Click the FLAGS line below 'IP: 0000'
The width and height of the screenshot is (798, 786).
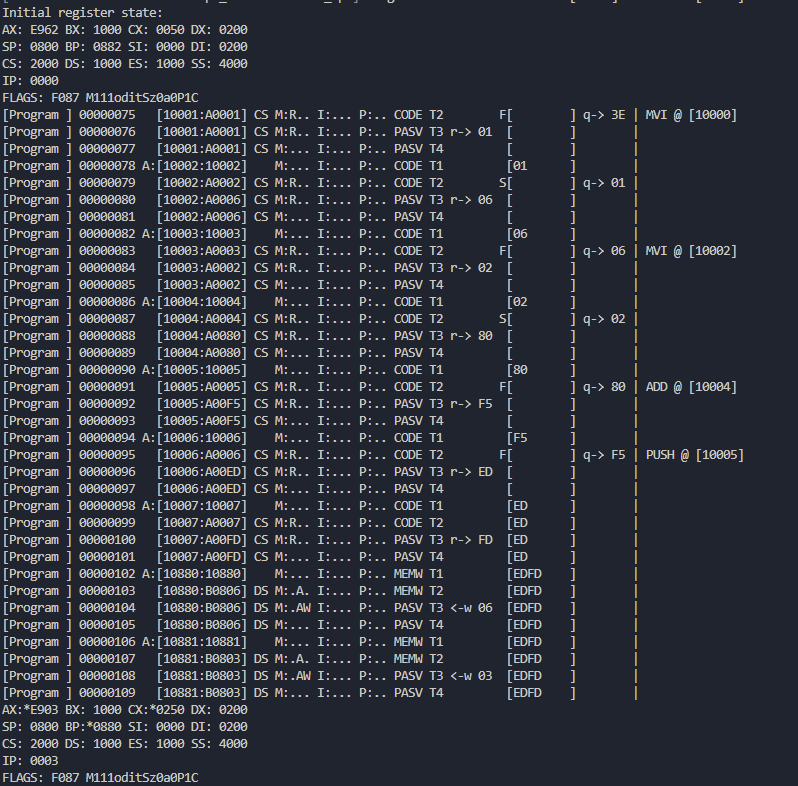pyautogui.click(x=100, y=98)
